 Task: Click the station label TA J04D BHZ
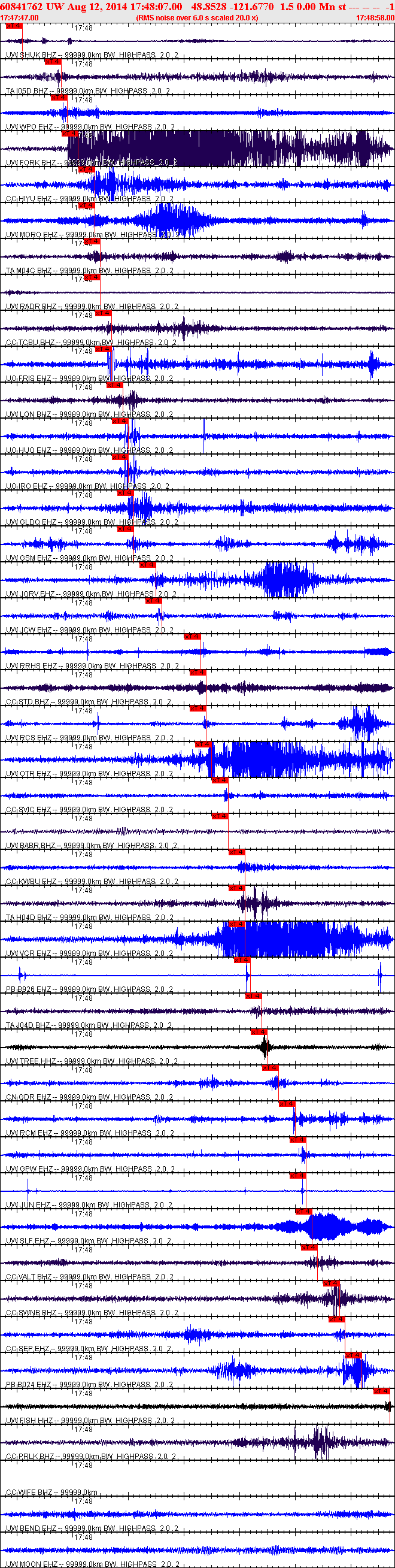(29, 1025)
